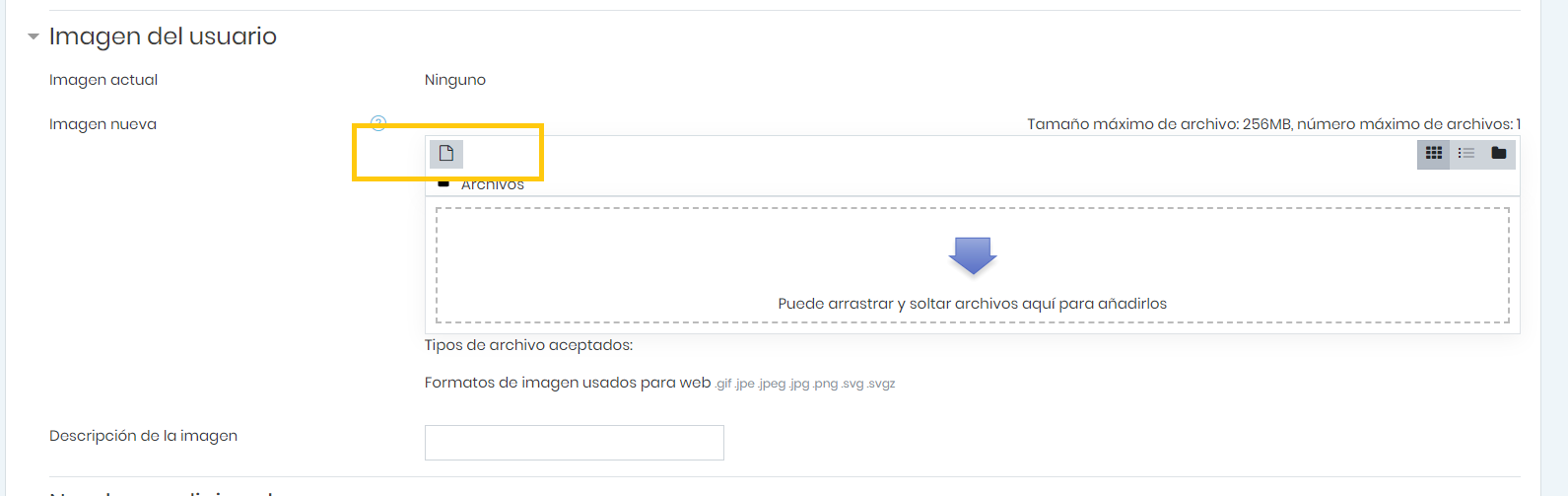The image size is (1568, 496).
Task: Click the blue download arrow in drop zone
Action: click(973, 255)
